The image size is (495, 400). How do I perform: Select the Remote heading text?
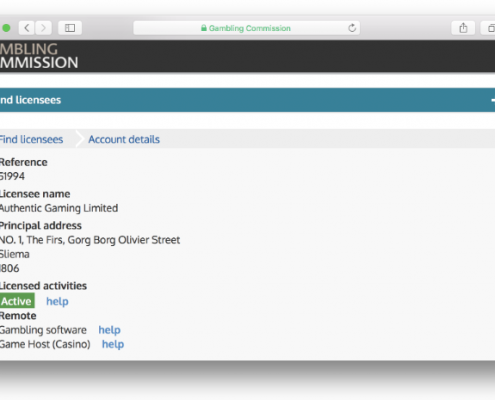(x=18, y=316)
